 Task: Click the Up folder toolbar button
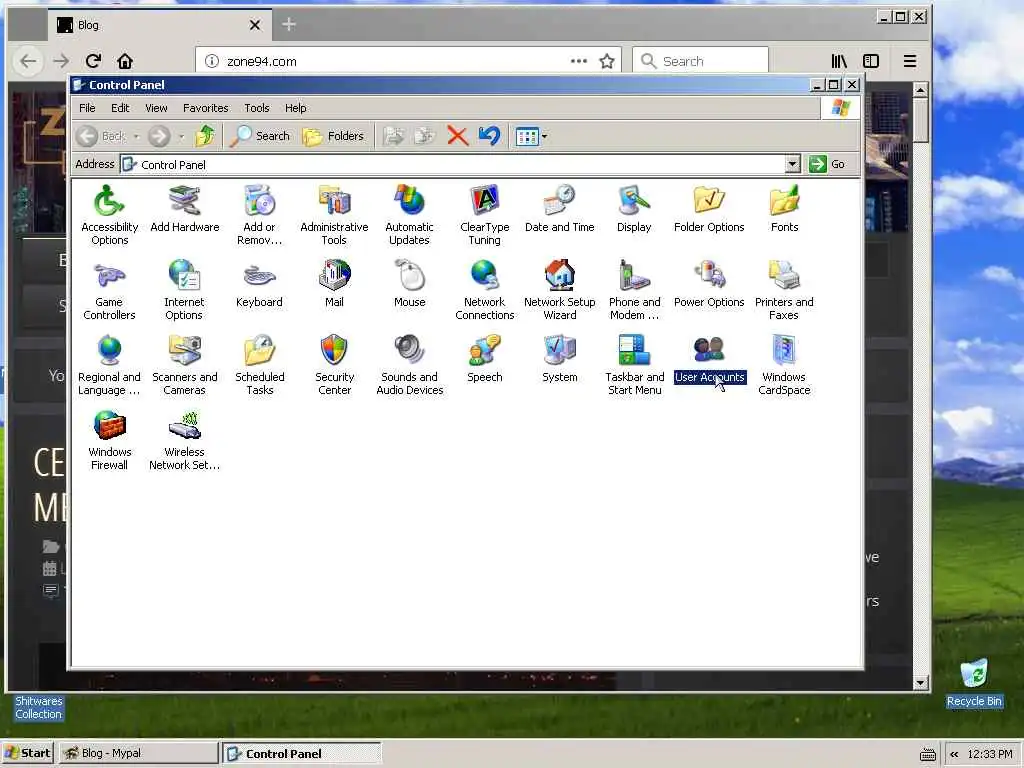(205, 136)
